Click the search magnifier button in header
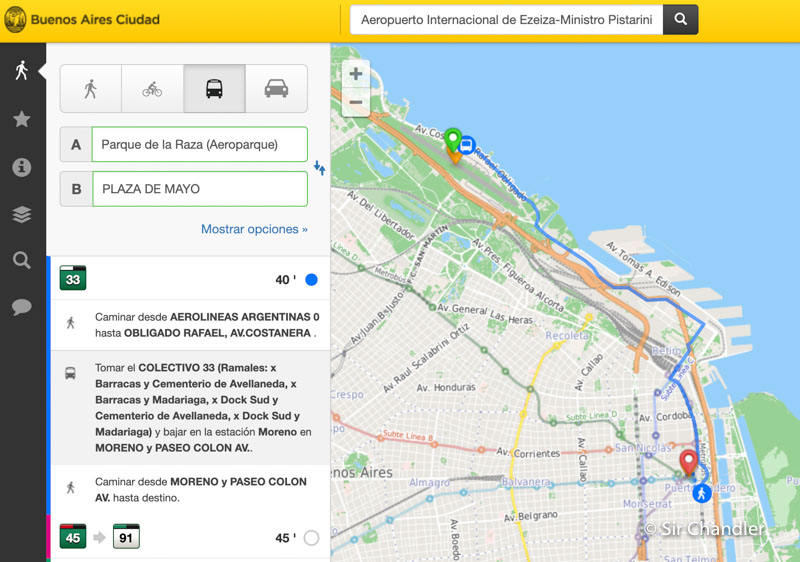Screen dimensions: 800x562 tap(680, 19)
